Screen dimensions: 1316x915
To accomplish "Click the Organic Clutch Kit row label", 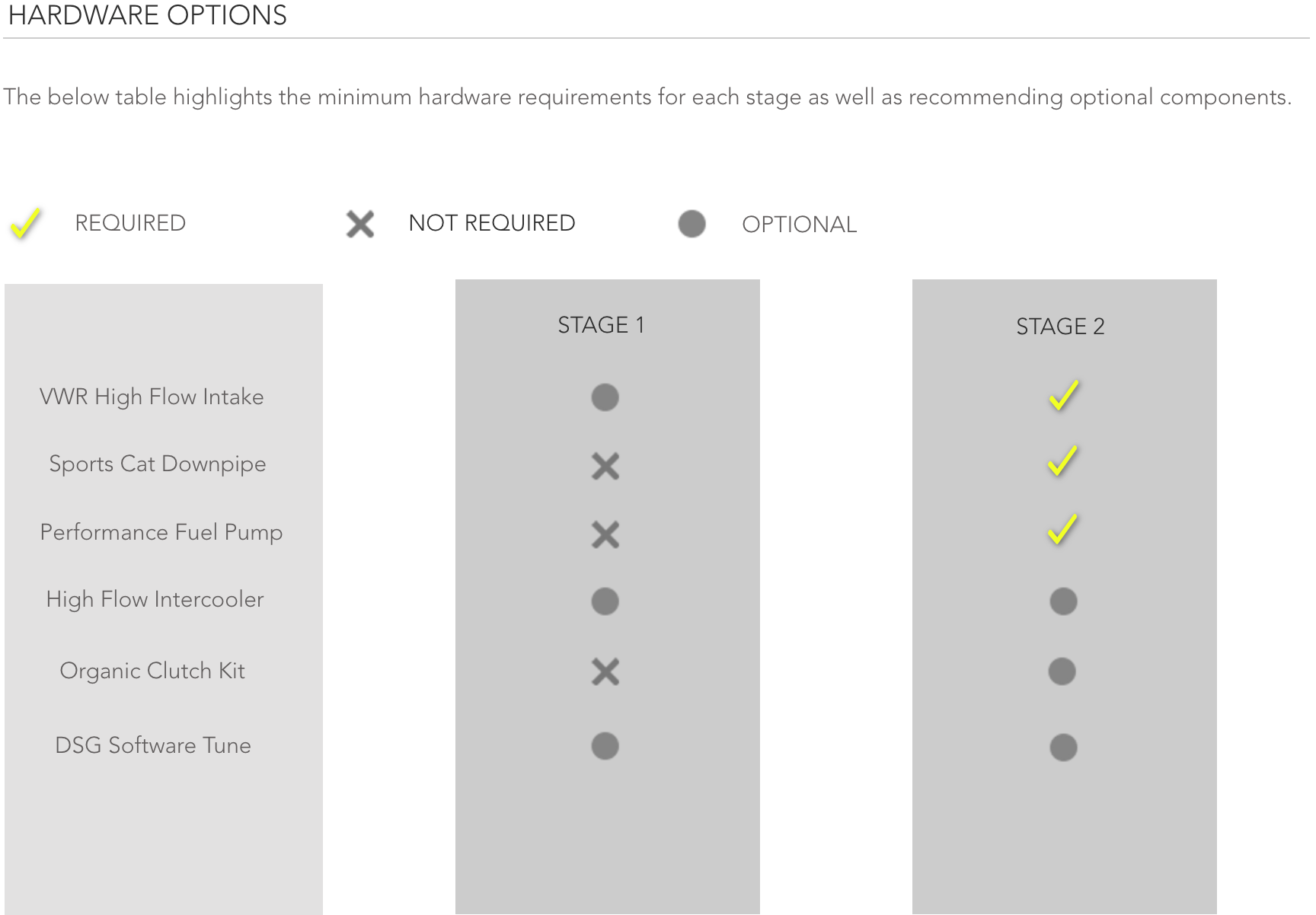I will (152, 671).
